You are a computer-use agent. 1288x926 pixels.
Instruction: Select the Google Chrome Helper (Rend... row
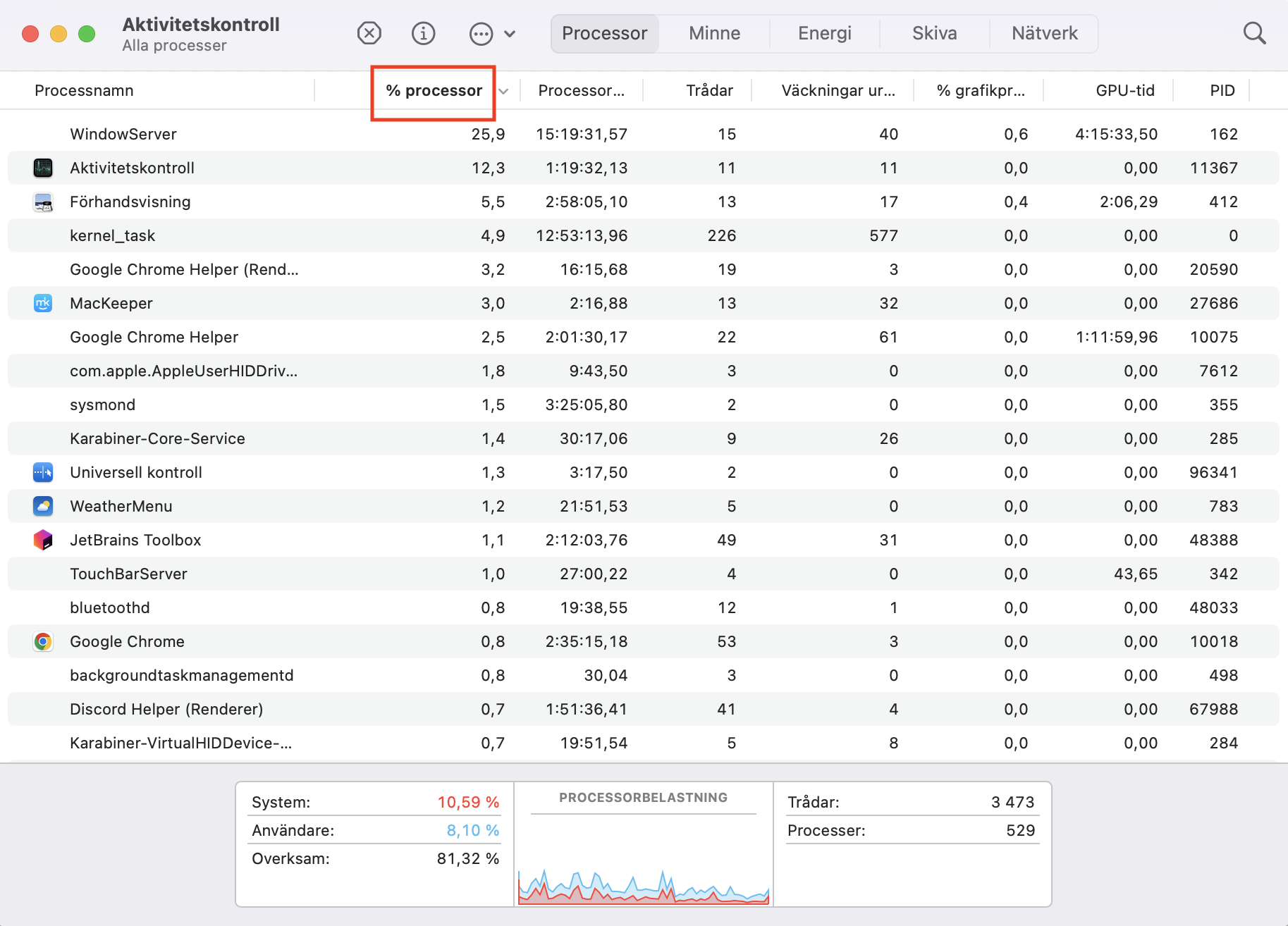[644, 269]
